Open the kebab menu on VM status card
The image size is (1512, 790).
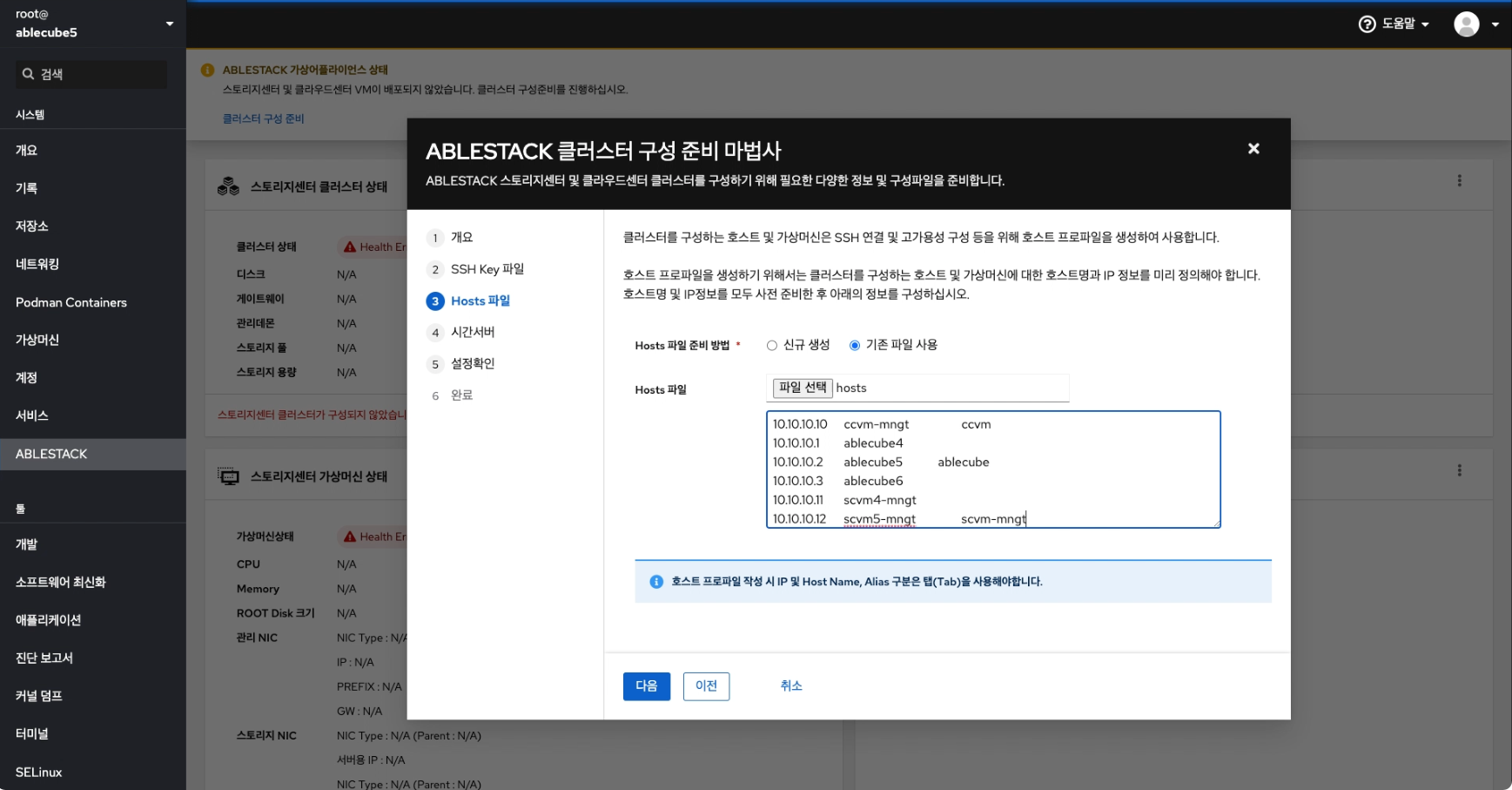pos(1459,470)
